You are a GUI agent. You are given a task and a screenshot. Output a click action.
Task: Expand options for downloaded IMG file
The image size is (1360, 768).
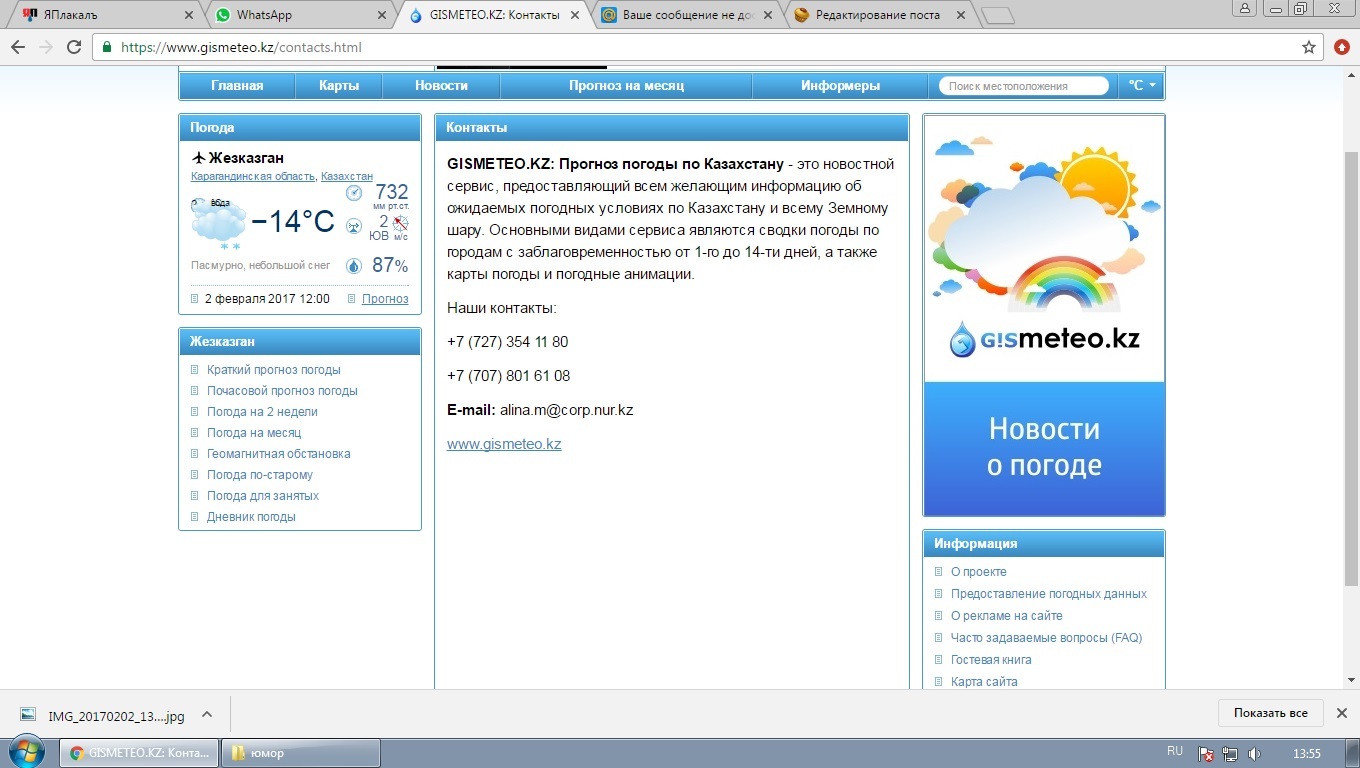[207, 714]
